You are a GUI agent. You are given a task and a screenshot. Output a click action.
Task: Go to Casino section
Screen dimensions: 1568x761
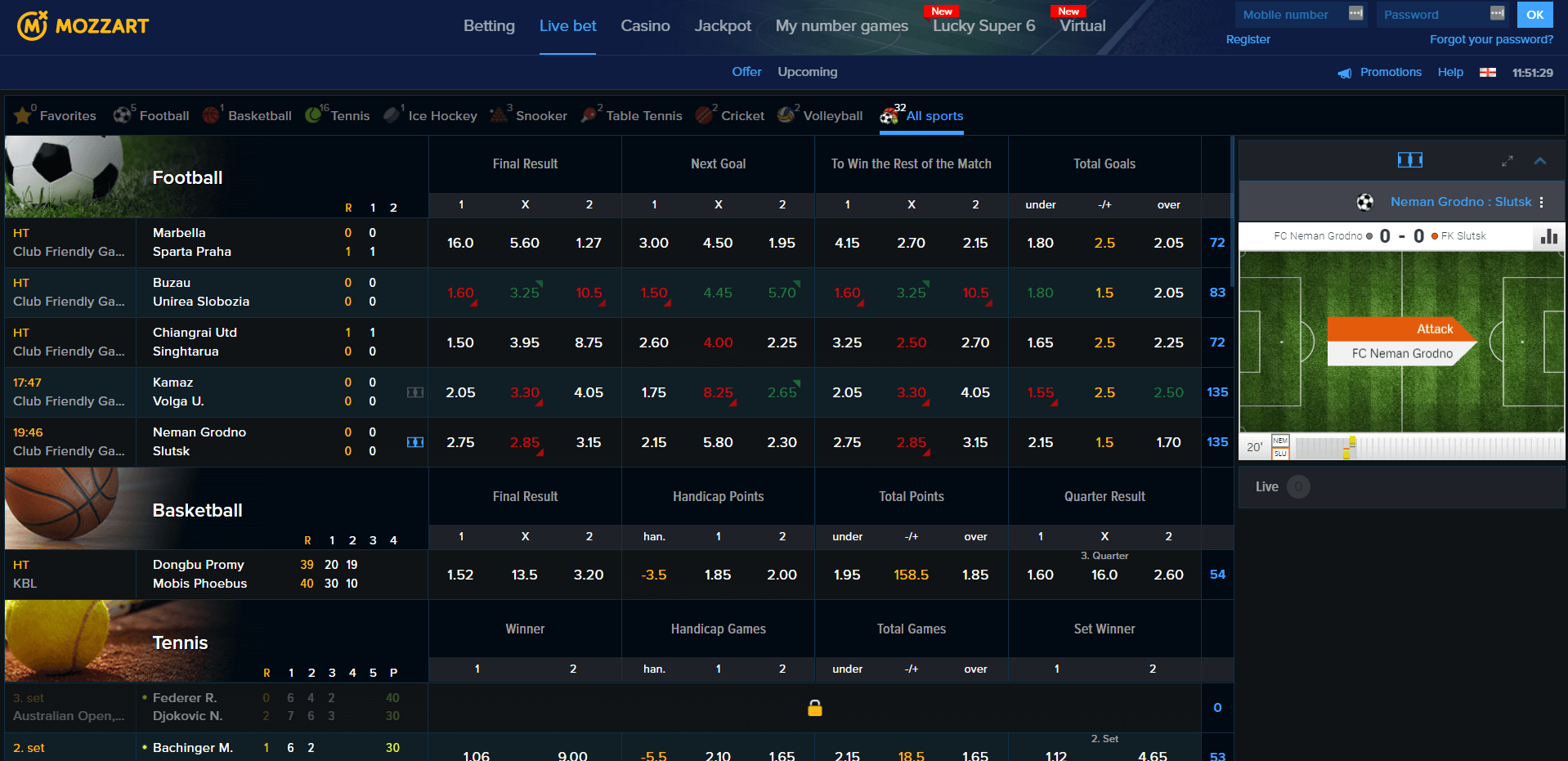(645, 26)
